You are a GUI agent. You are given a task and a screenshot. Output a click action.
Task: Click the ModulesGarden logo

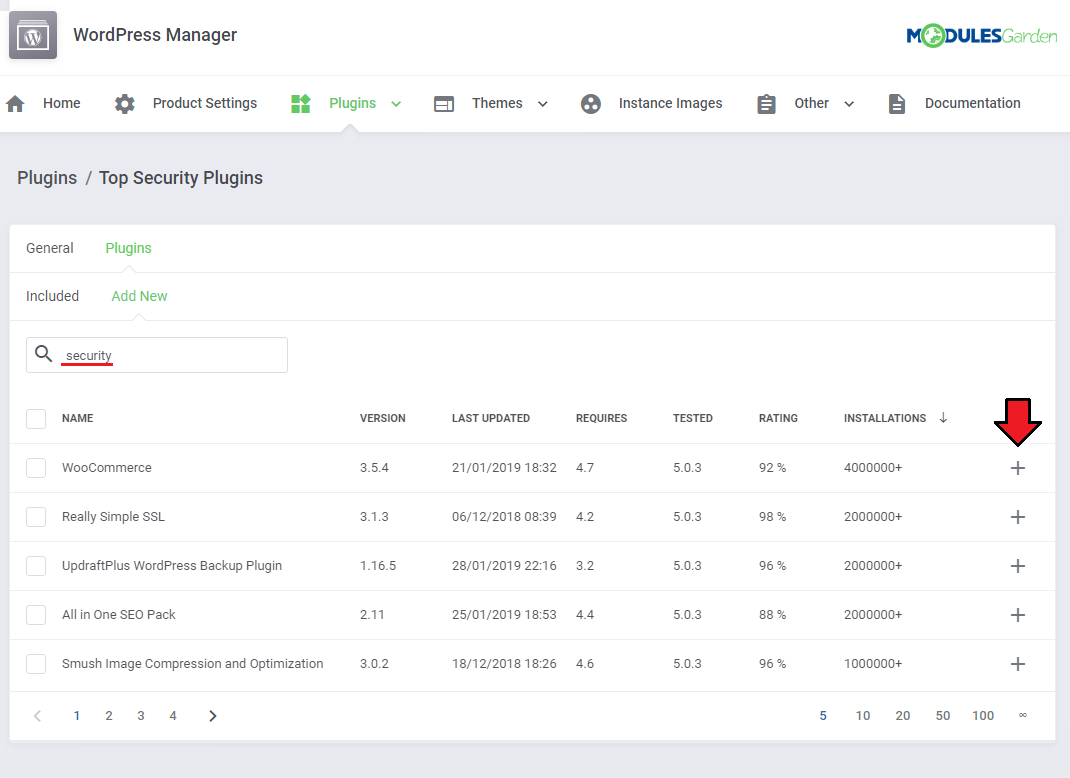click(981, 35)
